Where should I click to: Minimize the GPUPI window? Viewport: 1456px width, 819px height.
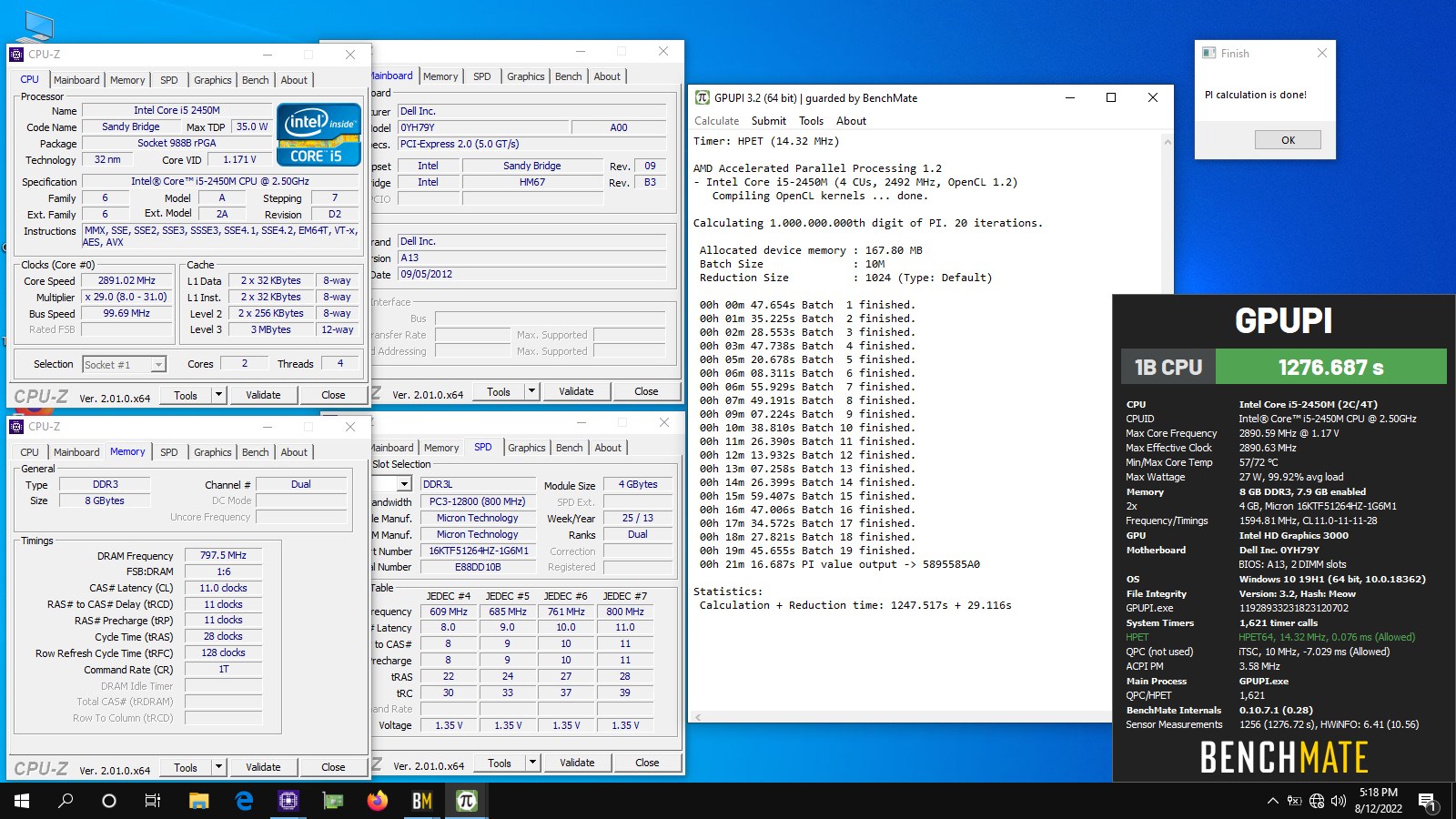1069,97
